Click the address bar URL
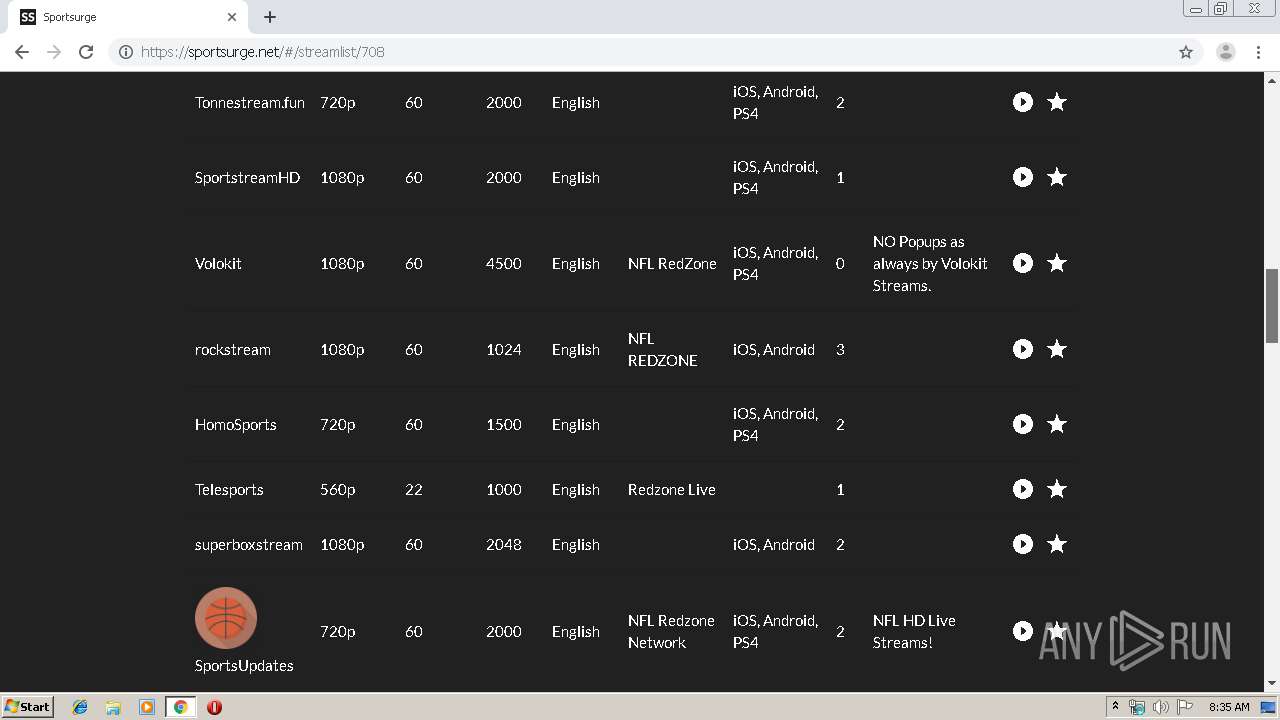The width and height of the screenshot is (1280, 720). [x=263, y=52]
